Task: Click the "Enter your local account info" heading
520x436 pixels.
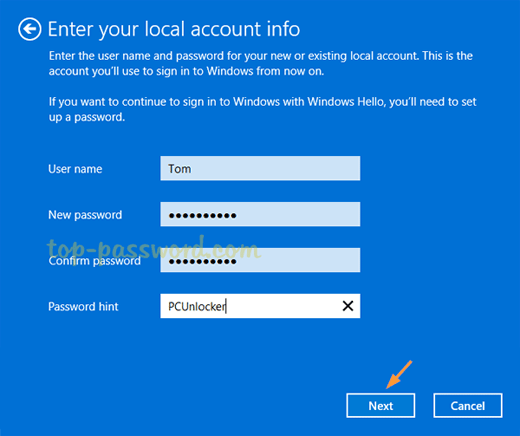Action: point(174,29)
